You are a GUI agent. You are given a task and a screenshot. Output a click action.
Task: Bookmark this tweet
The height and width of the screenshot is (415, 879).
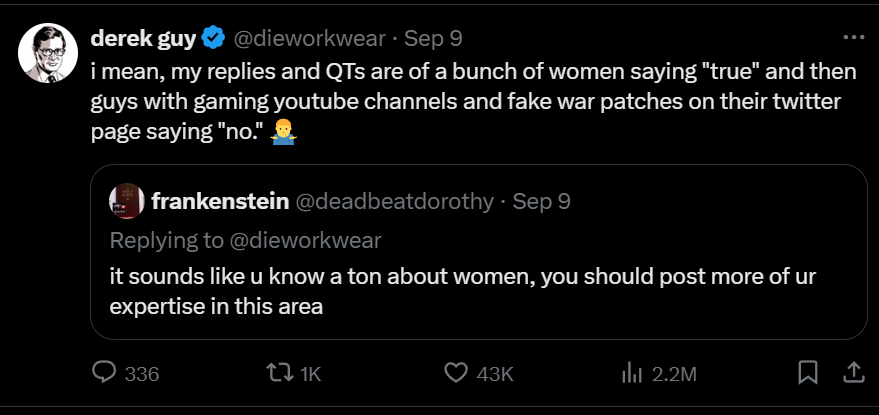tap(807, 373)
